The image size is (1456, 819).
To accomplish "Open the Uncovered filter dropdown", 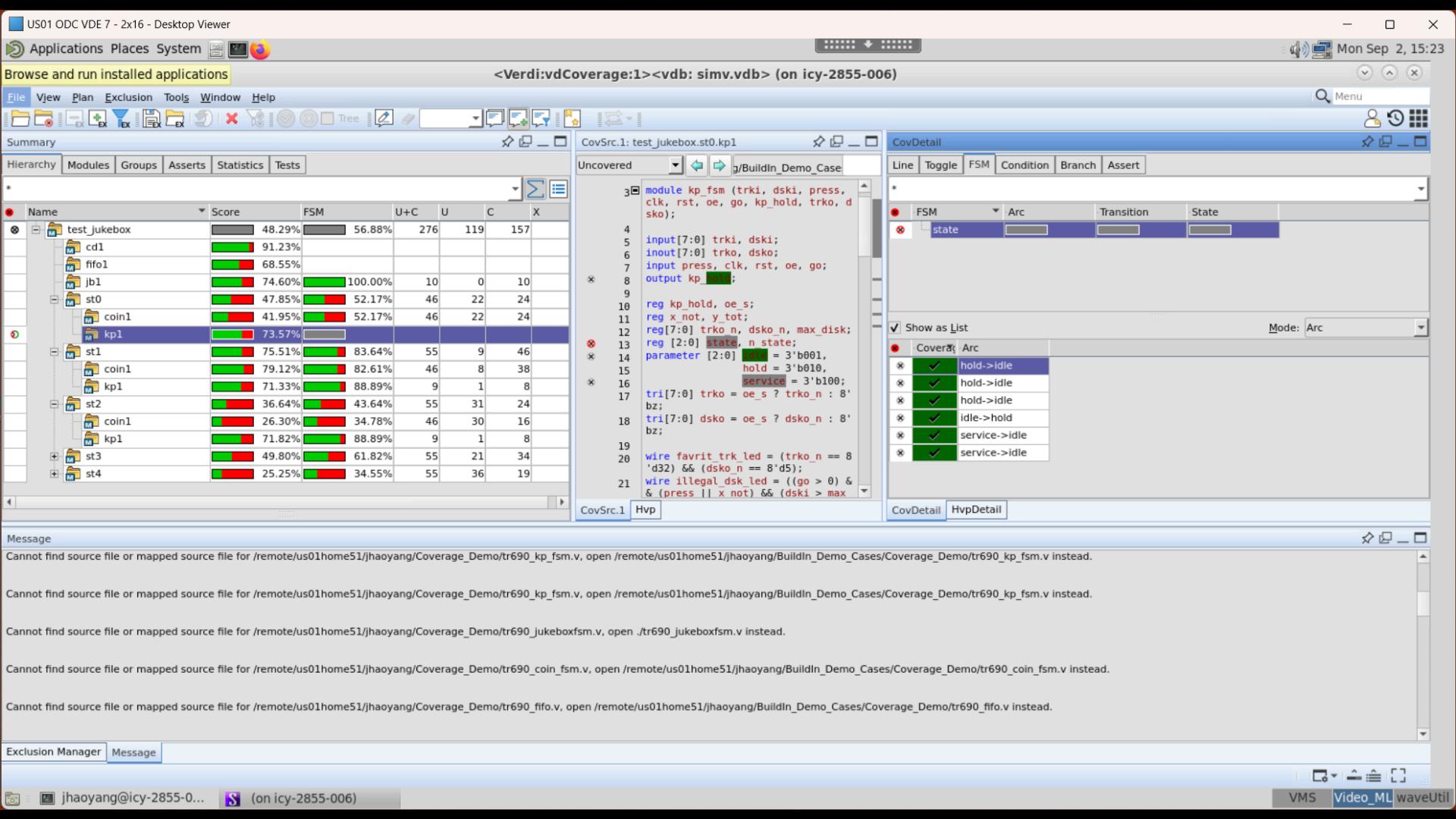I will [675, 165].
